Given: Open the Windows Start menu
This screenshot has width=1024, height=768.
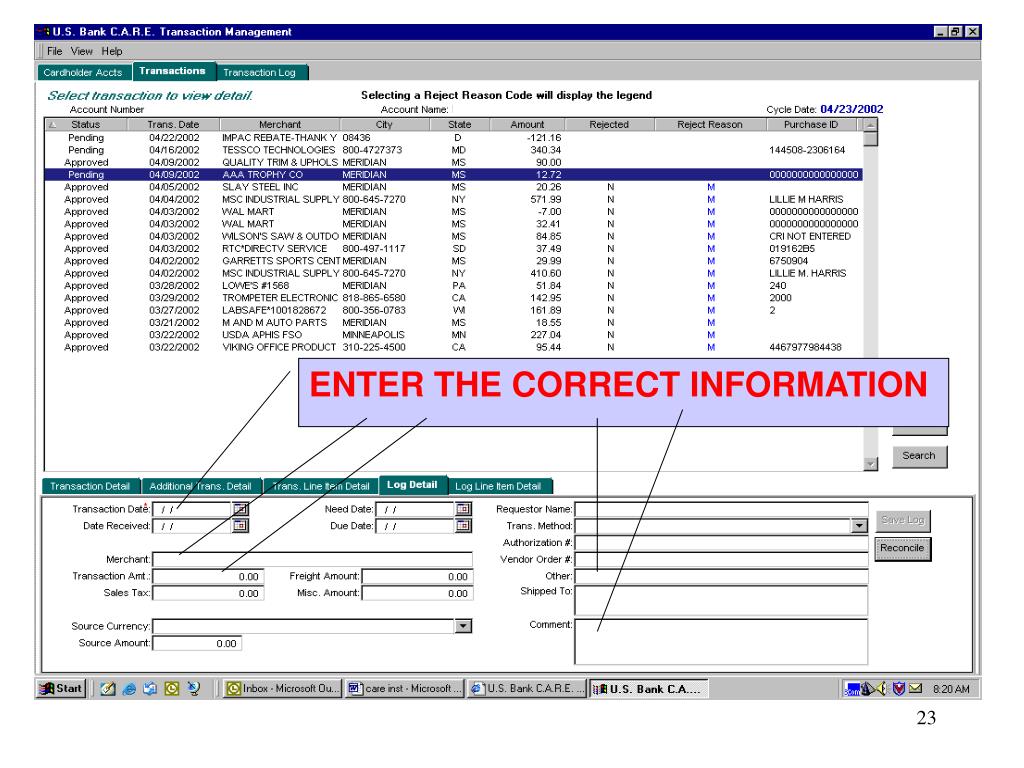Looking at the screenshot, I should tap(61, 688).
